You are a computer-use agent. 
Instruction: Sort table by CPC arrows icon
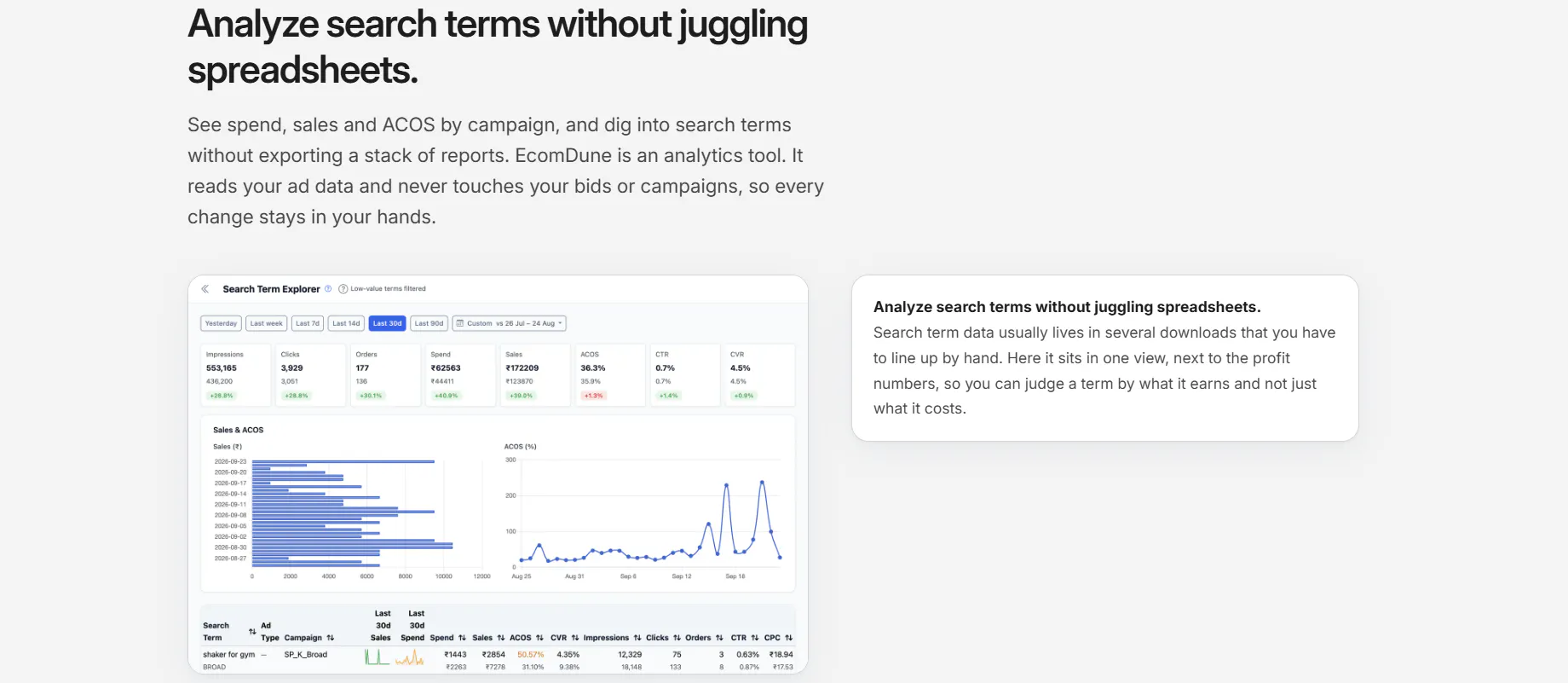(789, 638)
